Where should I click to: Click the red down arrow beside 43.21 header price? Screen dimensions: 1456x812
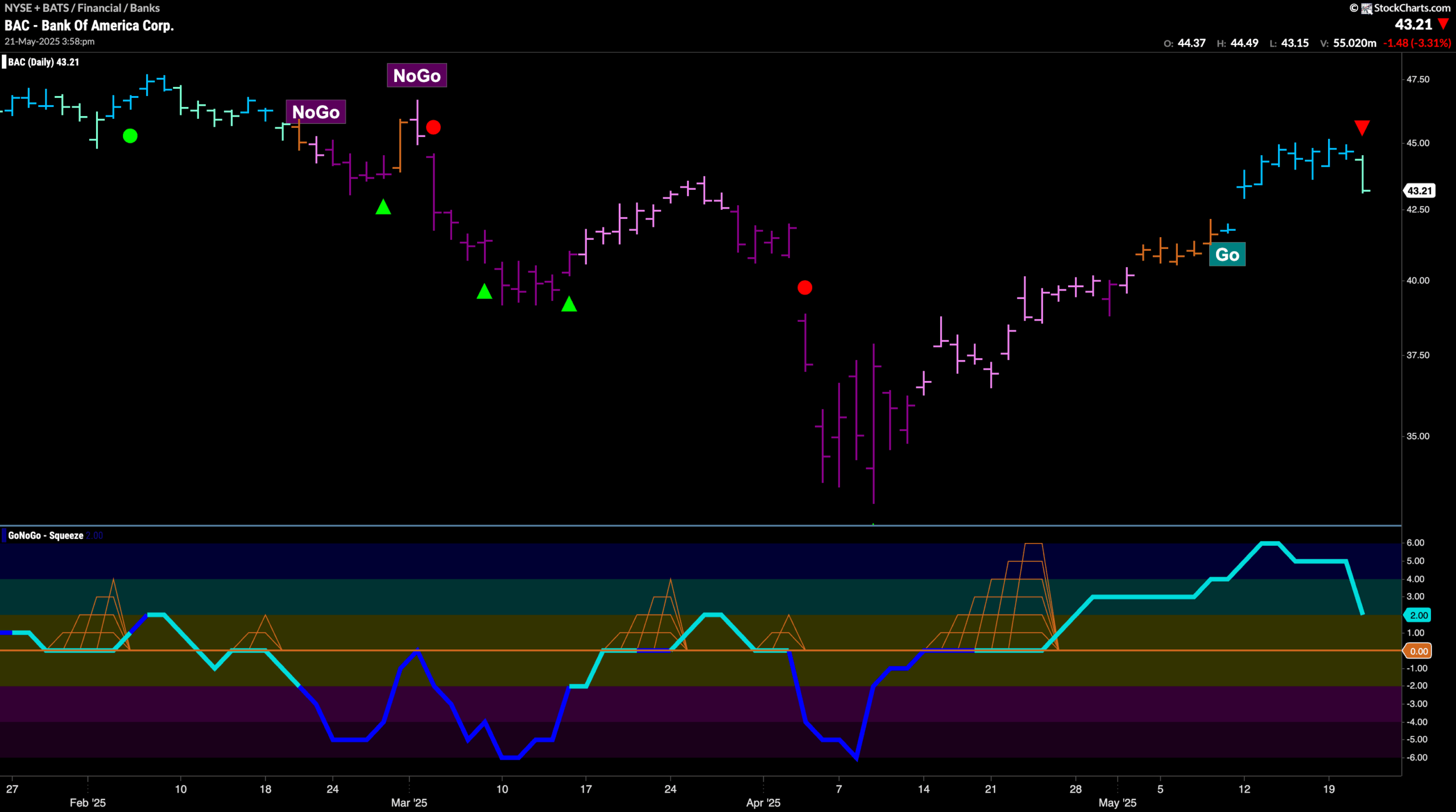1443,24
